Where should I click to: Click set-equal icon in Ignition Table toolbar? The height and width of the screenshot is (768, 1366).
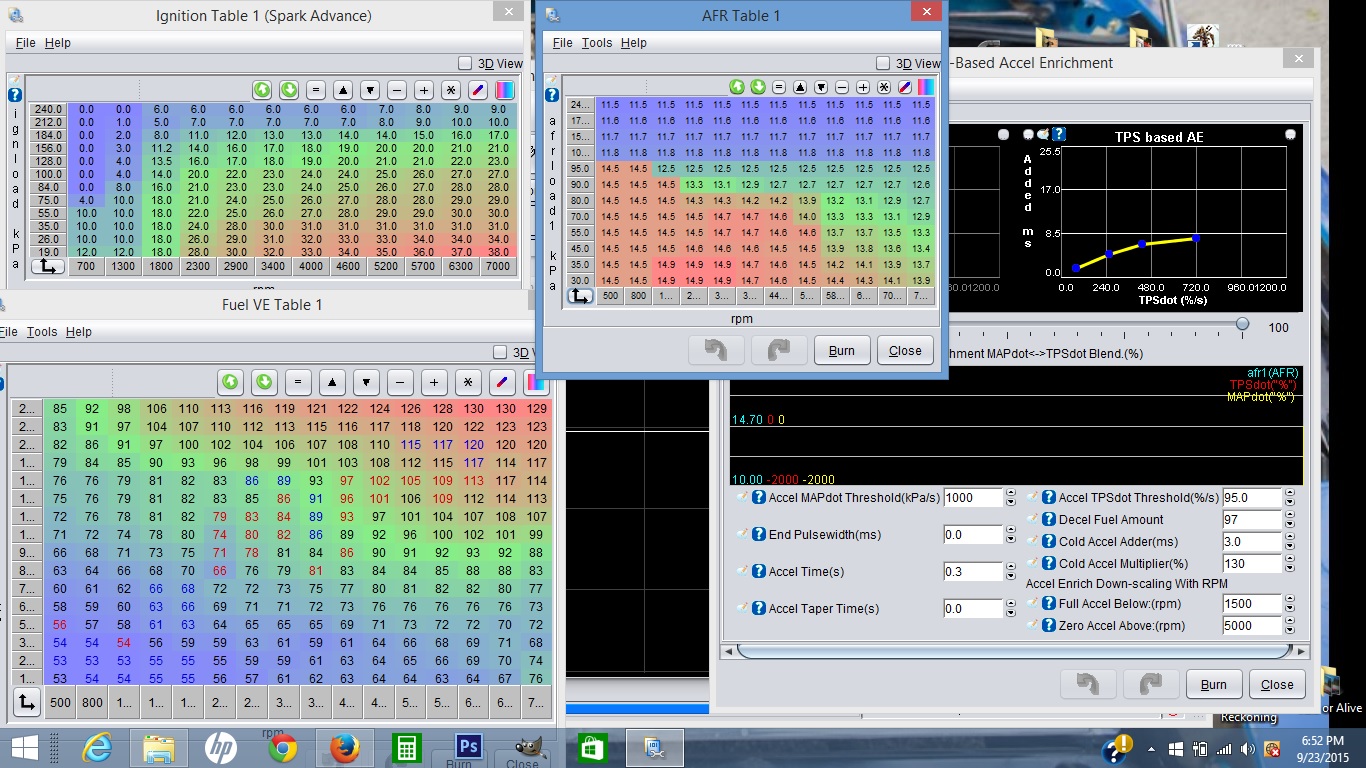coord(316,90)
